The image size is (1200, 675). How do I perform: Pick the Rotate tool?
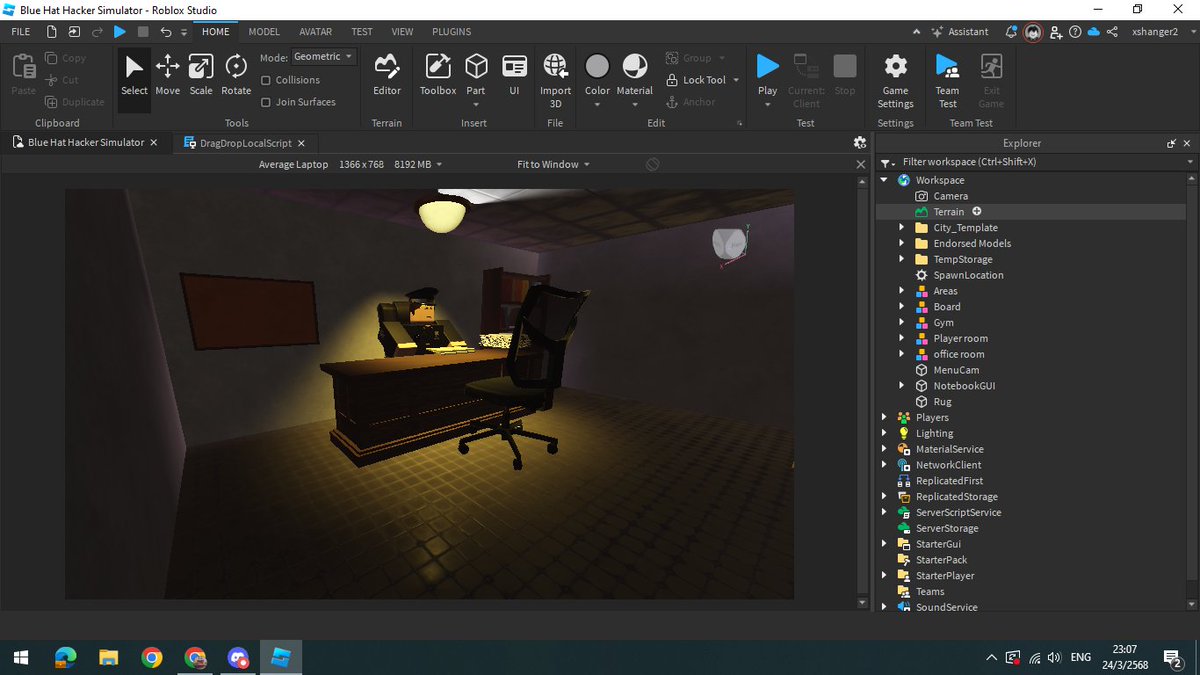236,75
